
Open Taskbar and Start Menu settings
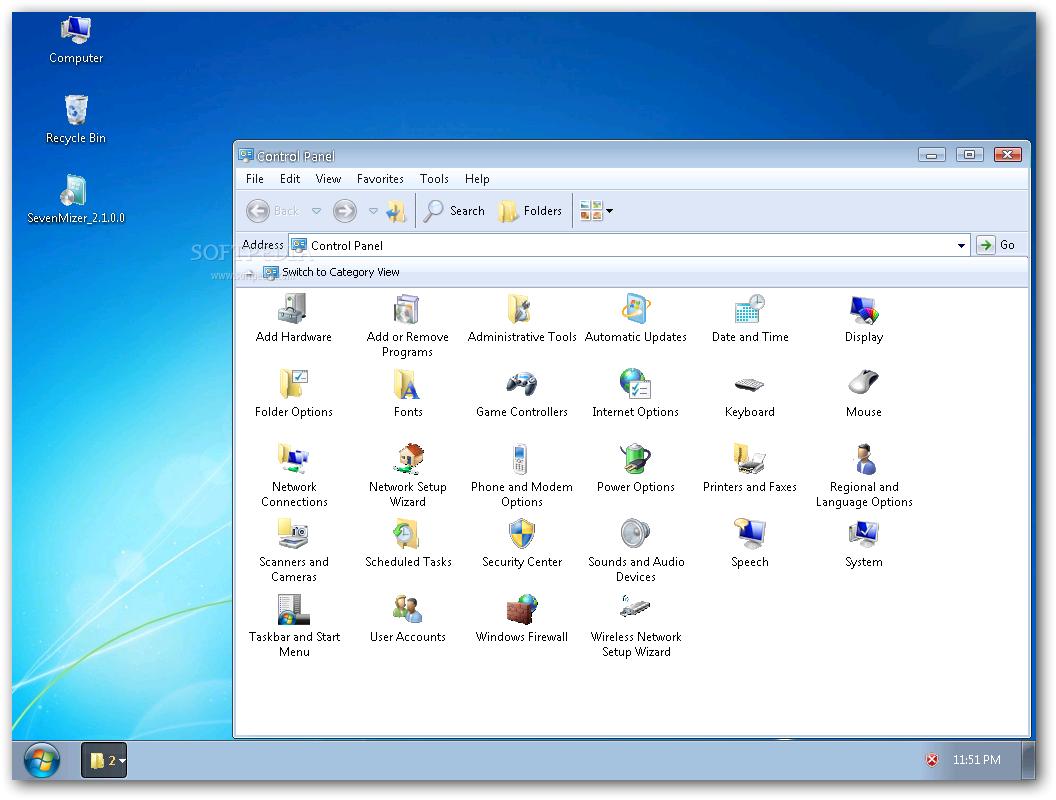click(294, 626)
